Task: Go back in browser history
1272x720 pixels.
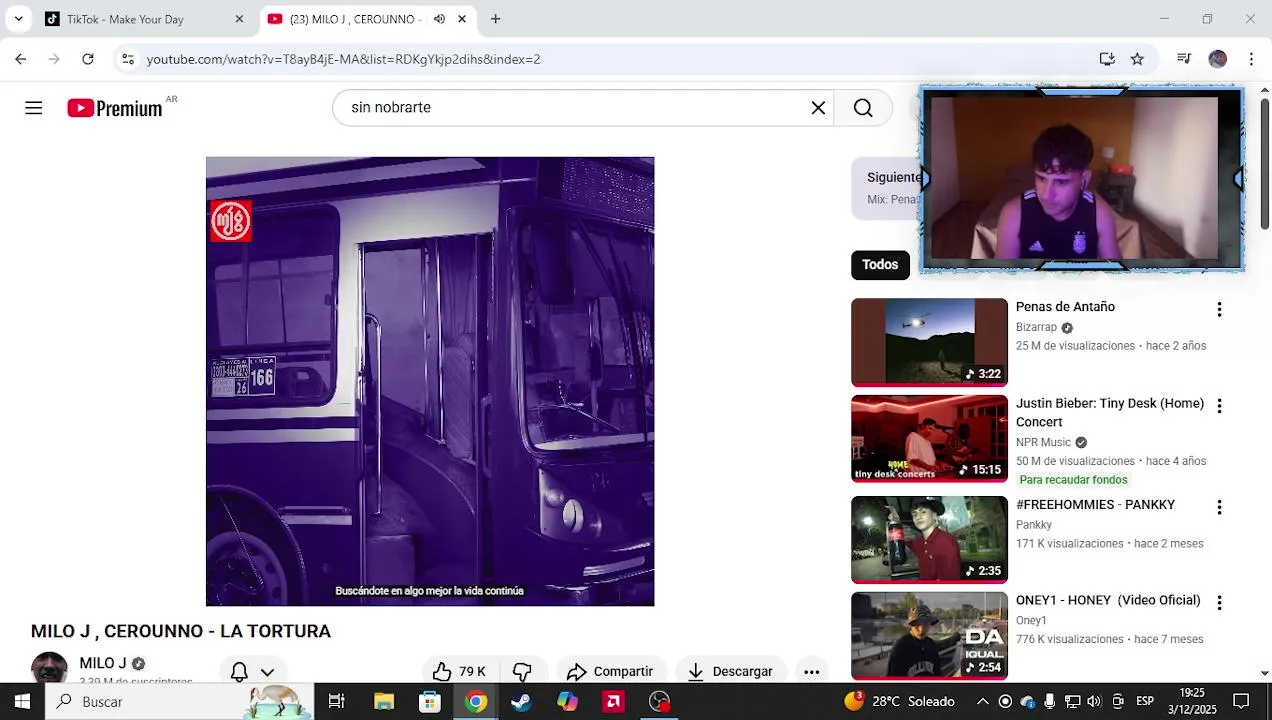Action: [x=21, y=59]
